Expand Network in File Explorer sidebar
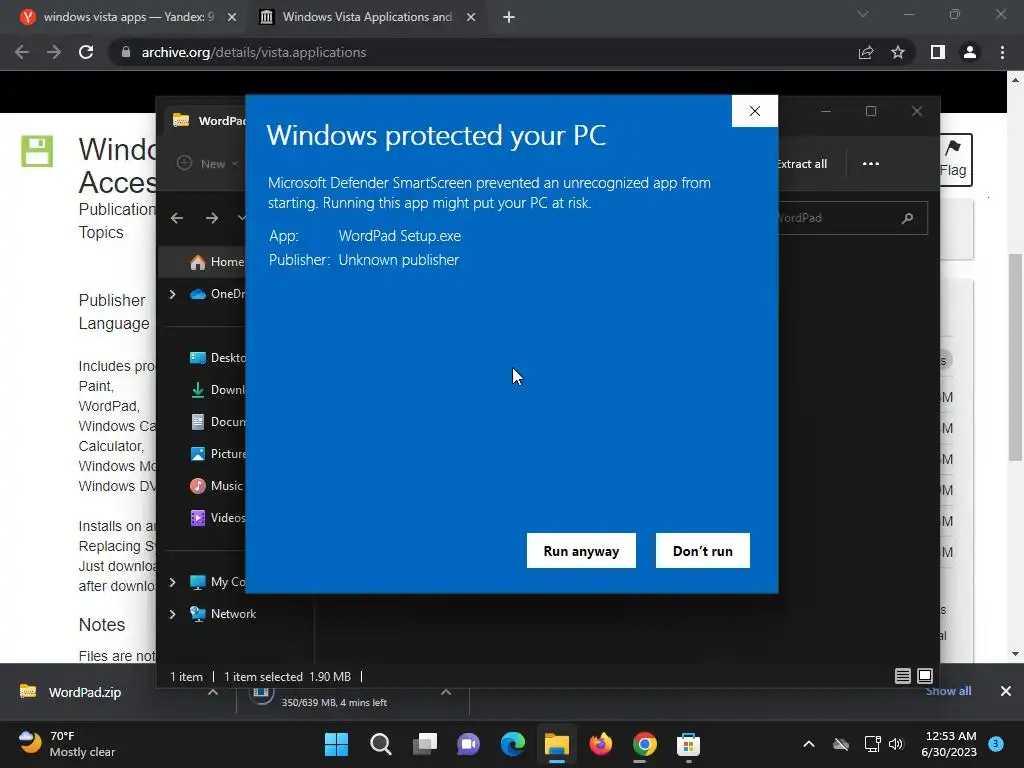The width and height of the screenshot is (1024, 768). (x=172, y=614)
